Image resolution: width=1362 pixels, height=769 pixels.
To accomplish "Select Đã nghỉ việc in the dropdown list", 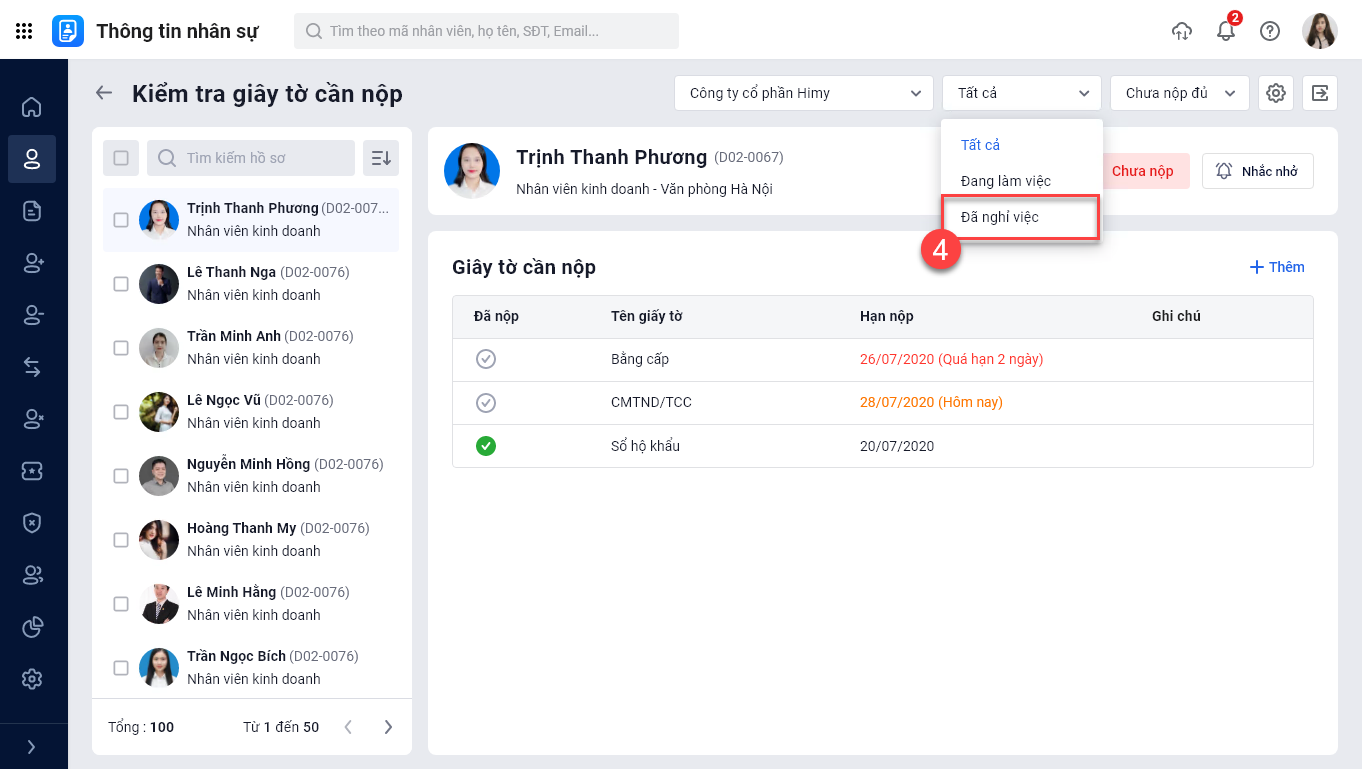I will click(x=1022, y=217).
